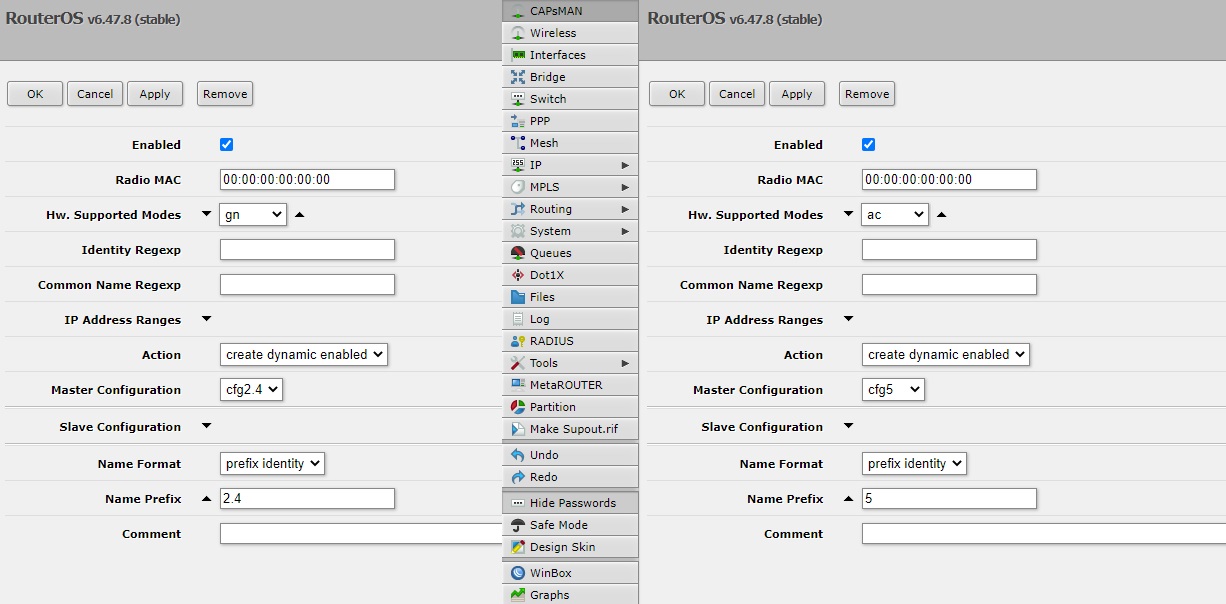The width and height of the screenshot is (1226, 604).
Task: Click Remove button in right form
Action: (867, 94)
